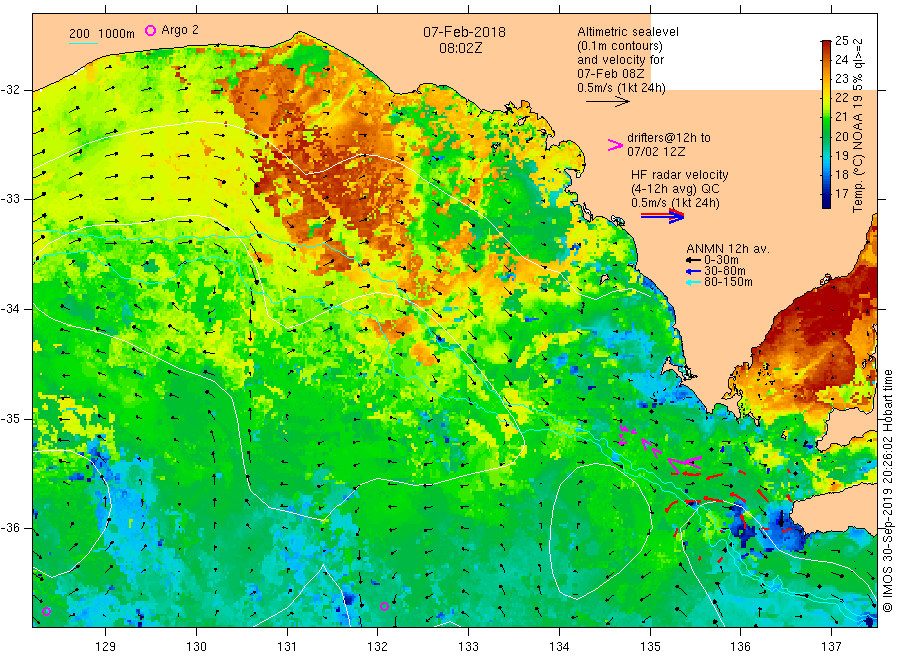Click the 'ANMN 12h av.' heading

click(x=728, y=249)
